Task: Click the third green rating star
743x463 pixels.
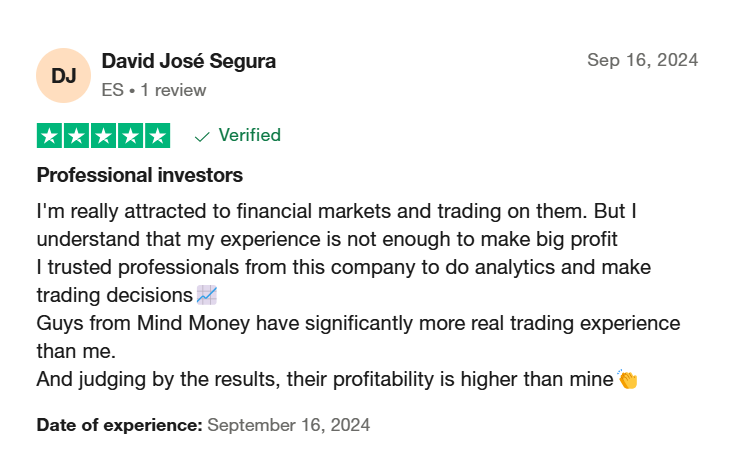Action: coord(103,136)
